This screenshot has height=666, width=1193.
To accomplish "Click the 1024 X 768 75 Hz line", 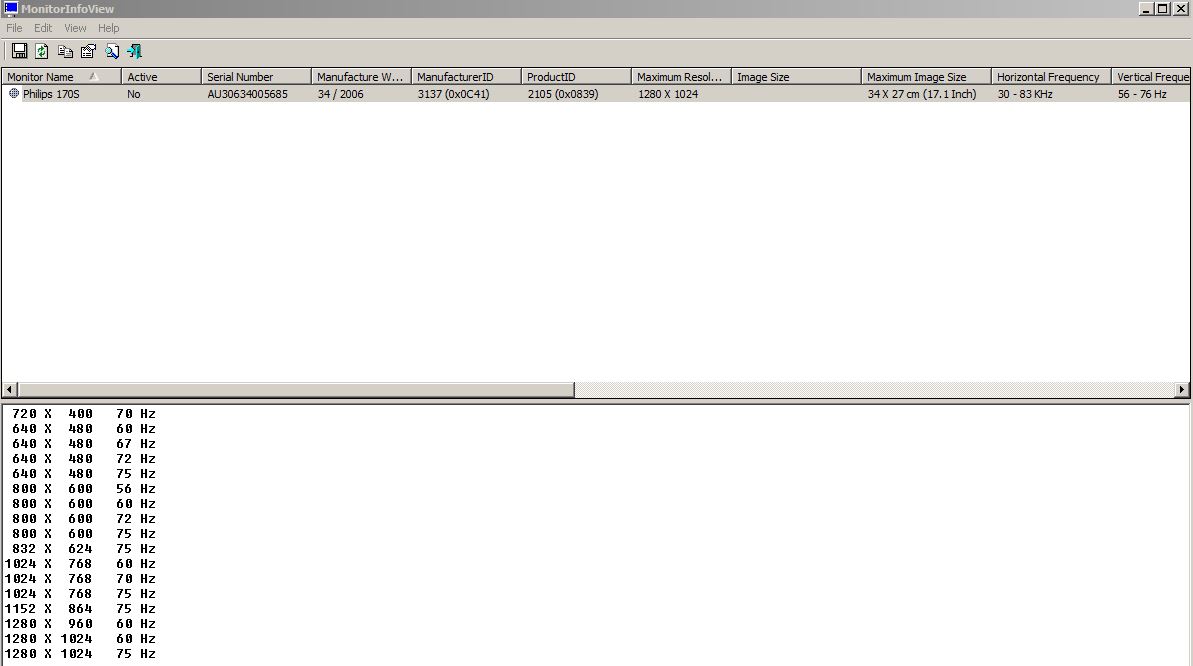I will (80, 594).
